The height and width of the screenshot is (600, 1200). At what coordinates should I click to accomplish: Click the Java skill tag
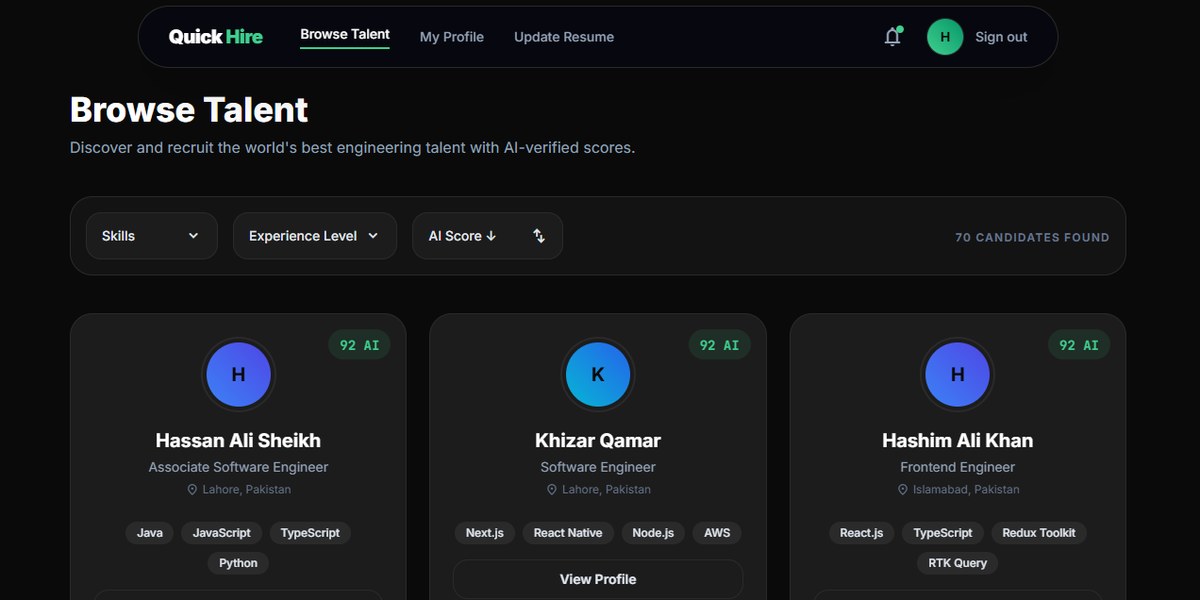pos(150,533)
